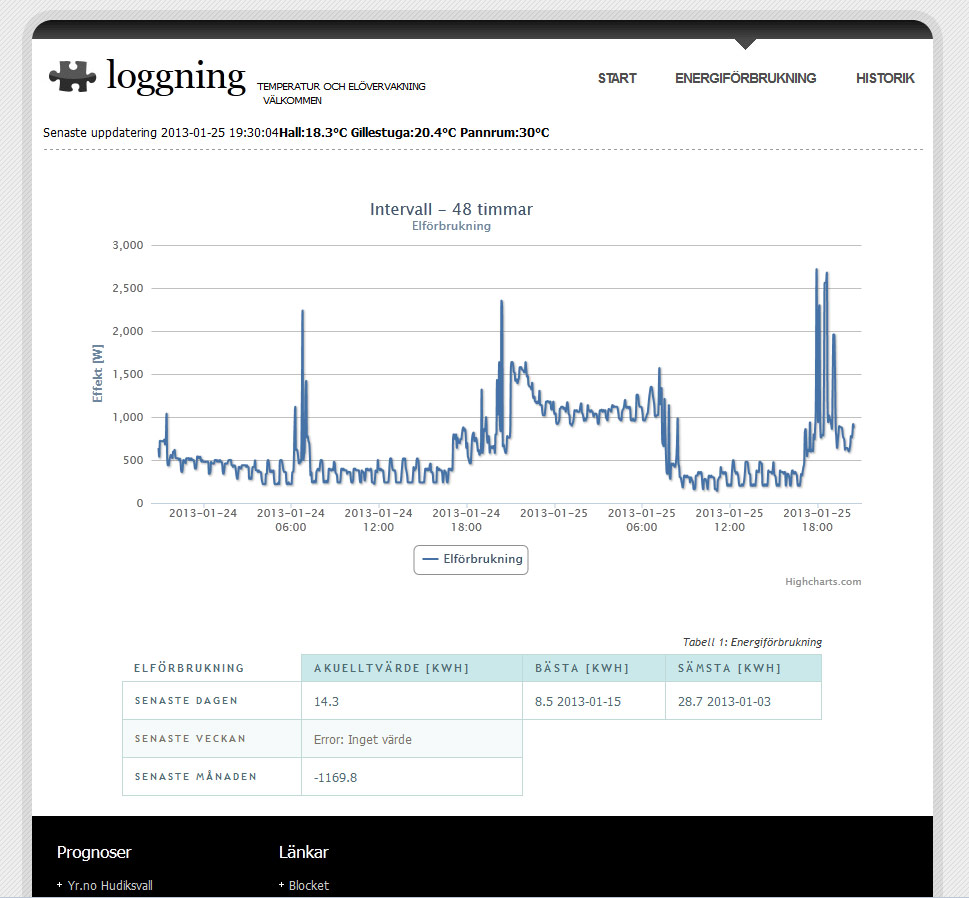Open the Blocket link
Image resolution: width=969 pixels, height=898 pixels.
308,885
